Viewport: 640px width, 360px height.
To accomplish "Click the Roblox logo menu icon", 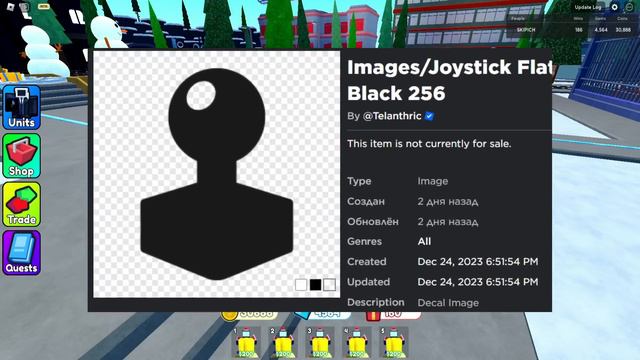I will tap(11, 7).
